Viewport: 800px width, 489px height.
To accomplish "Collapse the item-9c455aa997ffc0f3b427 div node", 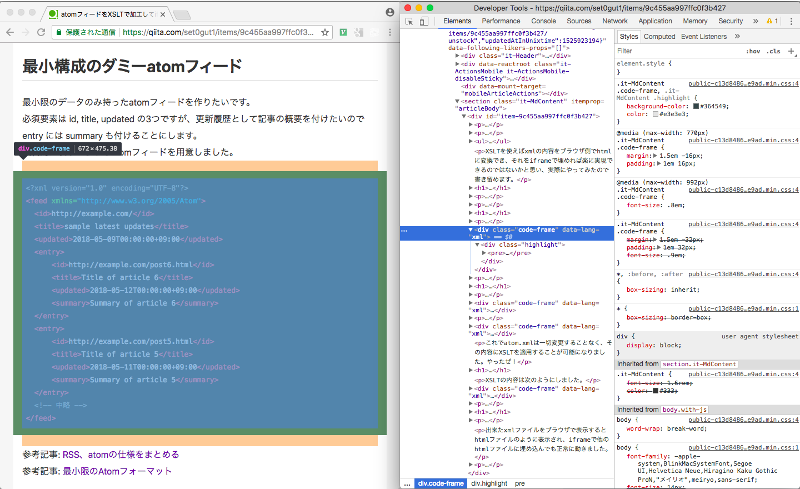I will [x=464, y=116].
